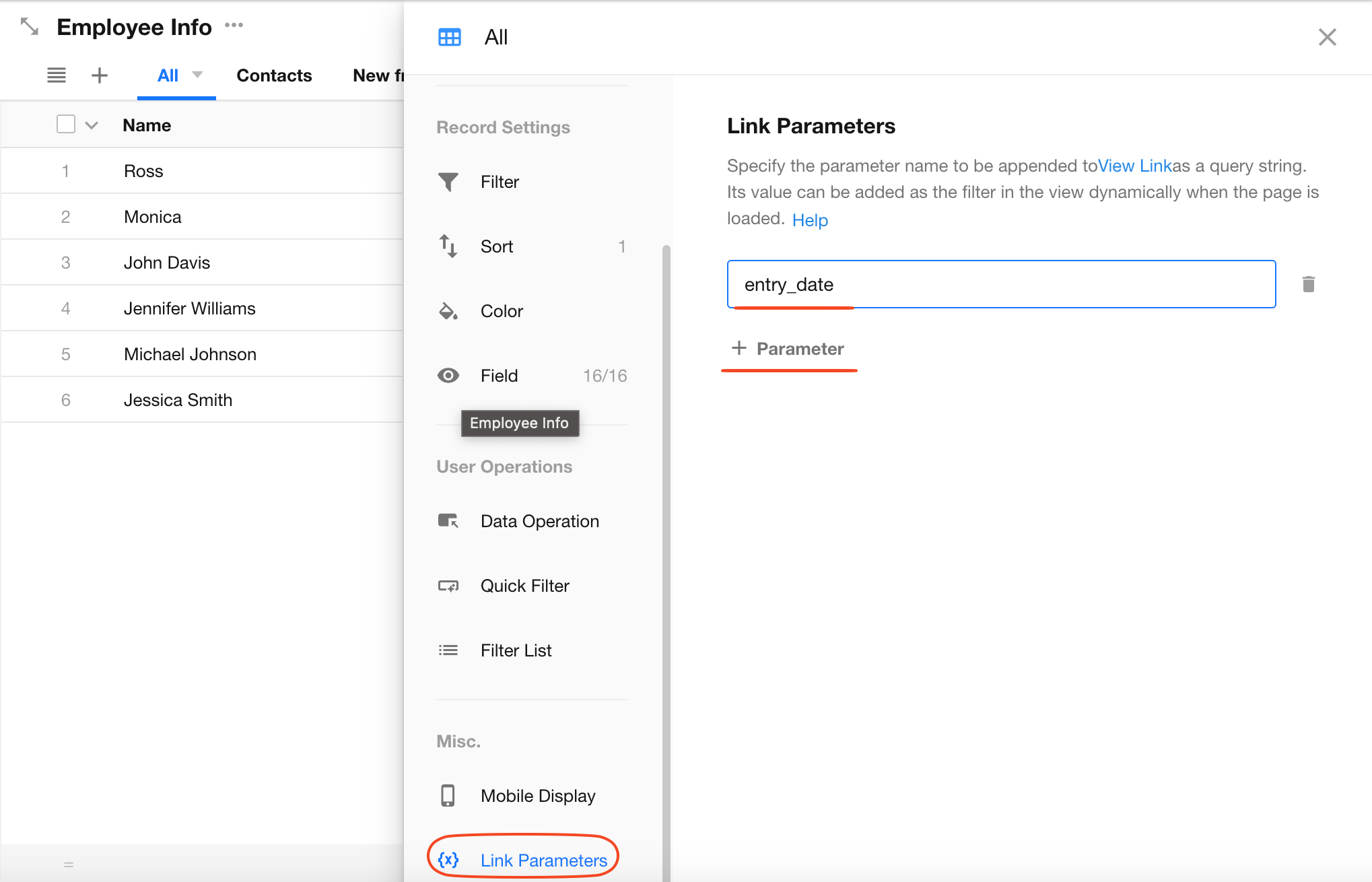Open Field visibility settings
1372x882 pixels.
click(499, 376)
